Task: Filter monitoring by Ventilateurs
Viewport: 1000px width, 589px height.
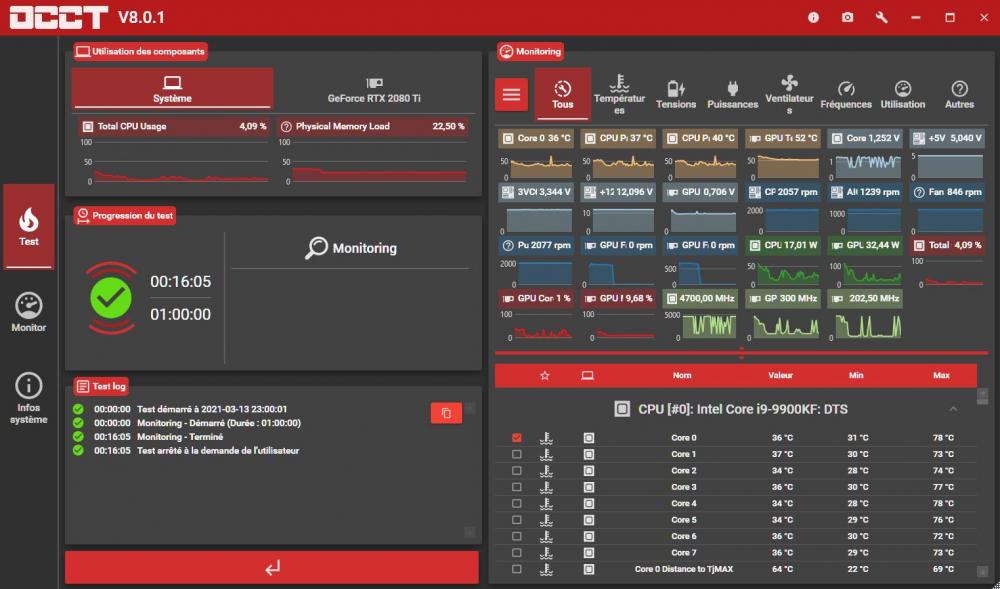Action: (x=790, y=94)
